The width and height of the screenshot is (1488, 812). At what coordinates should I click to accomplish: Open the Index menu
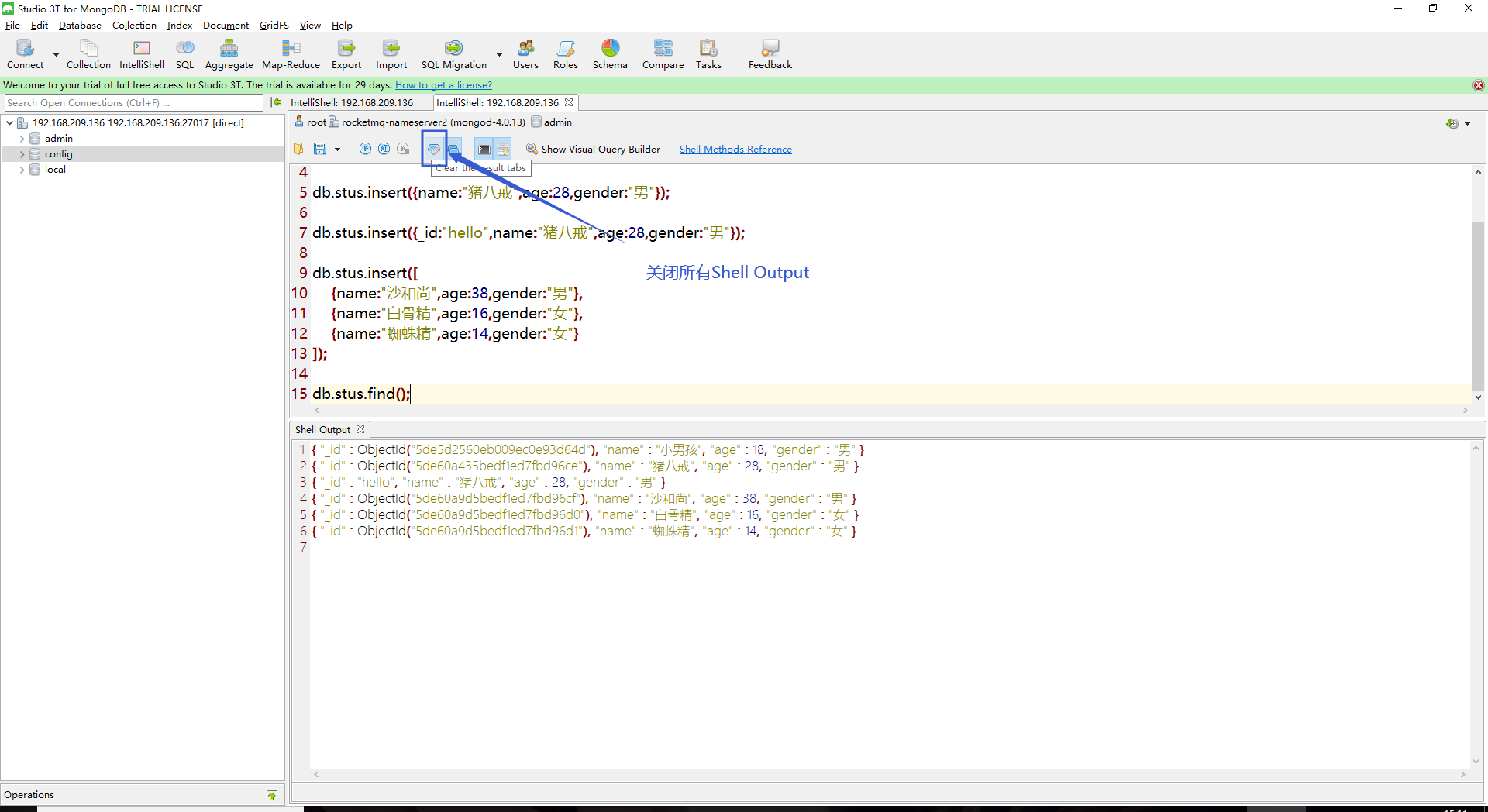coord(180,26)
